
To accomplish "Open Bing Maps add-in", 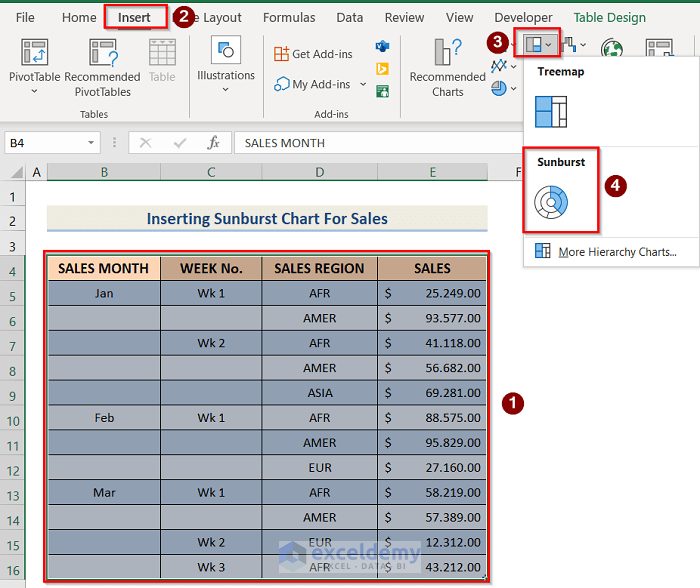I will pyautogui.click(x=382, y=69).
